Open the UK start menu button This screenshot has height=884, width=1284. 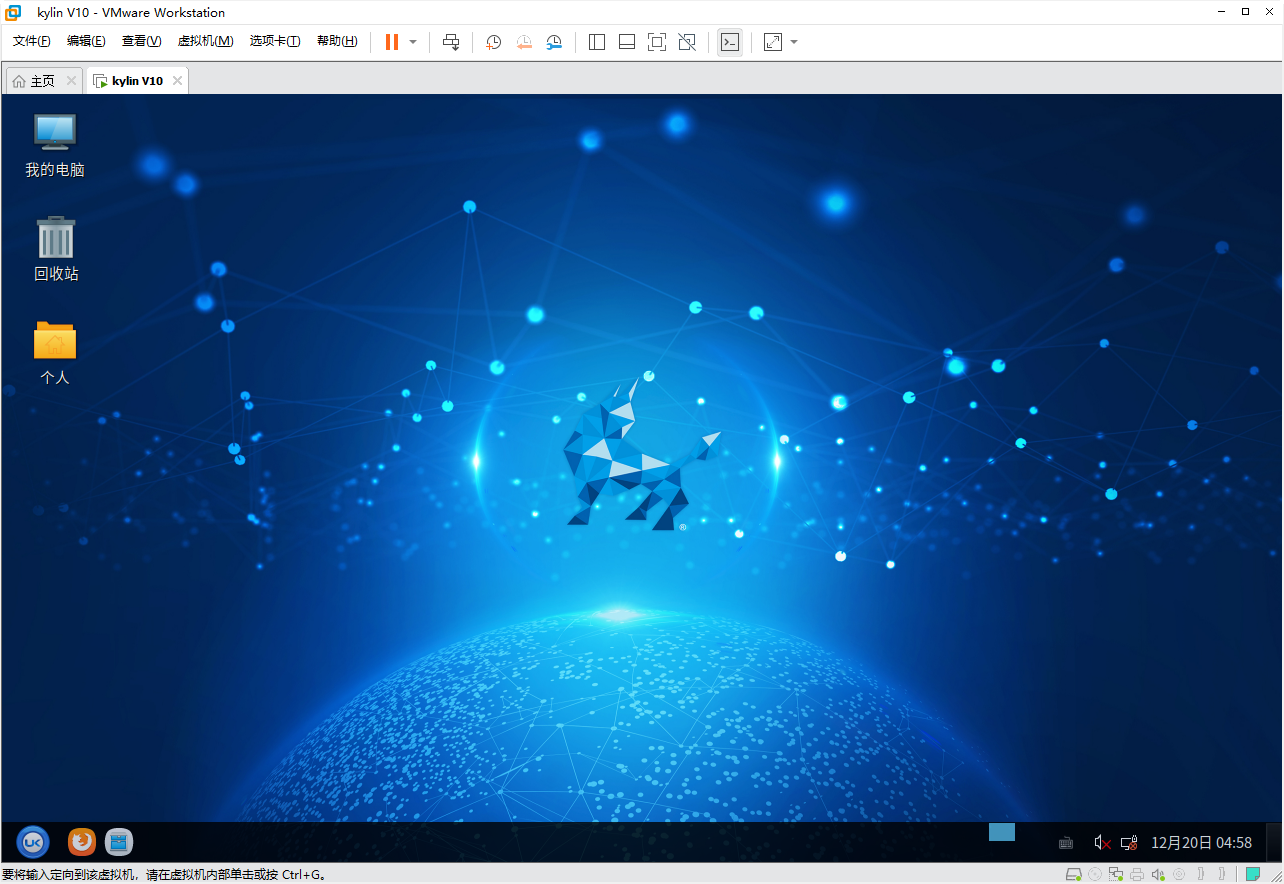(x=33, y=842)
